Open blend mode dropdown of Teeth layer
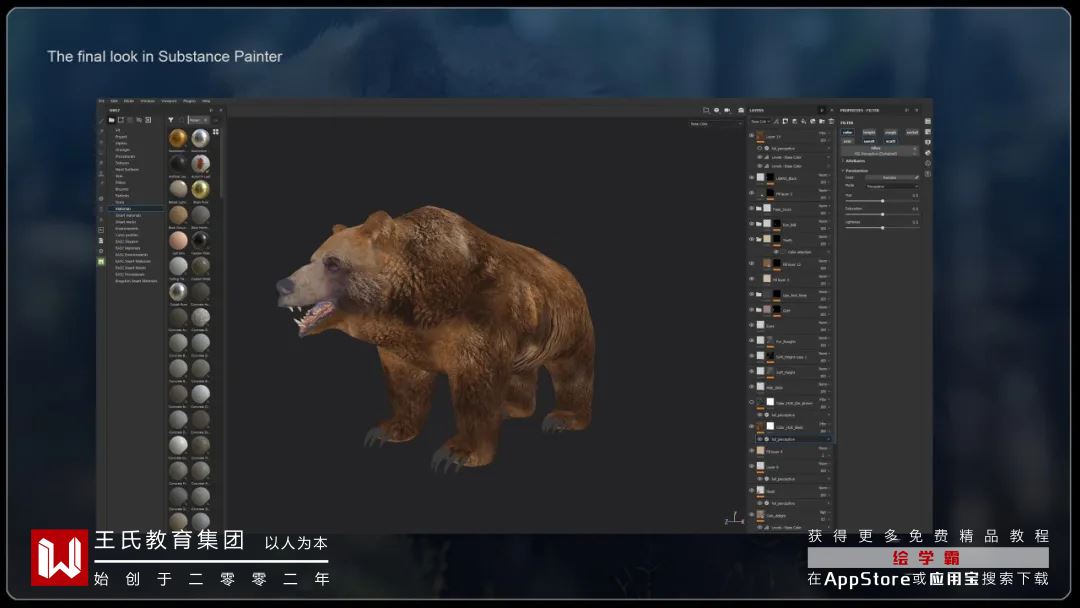1080x608 pixels. pyautogui.click(x=824, y=237)
